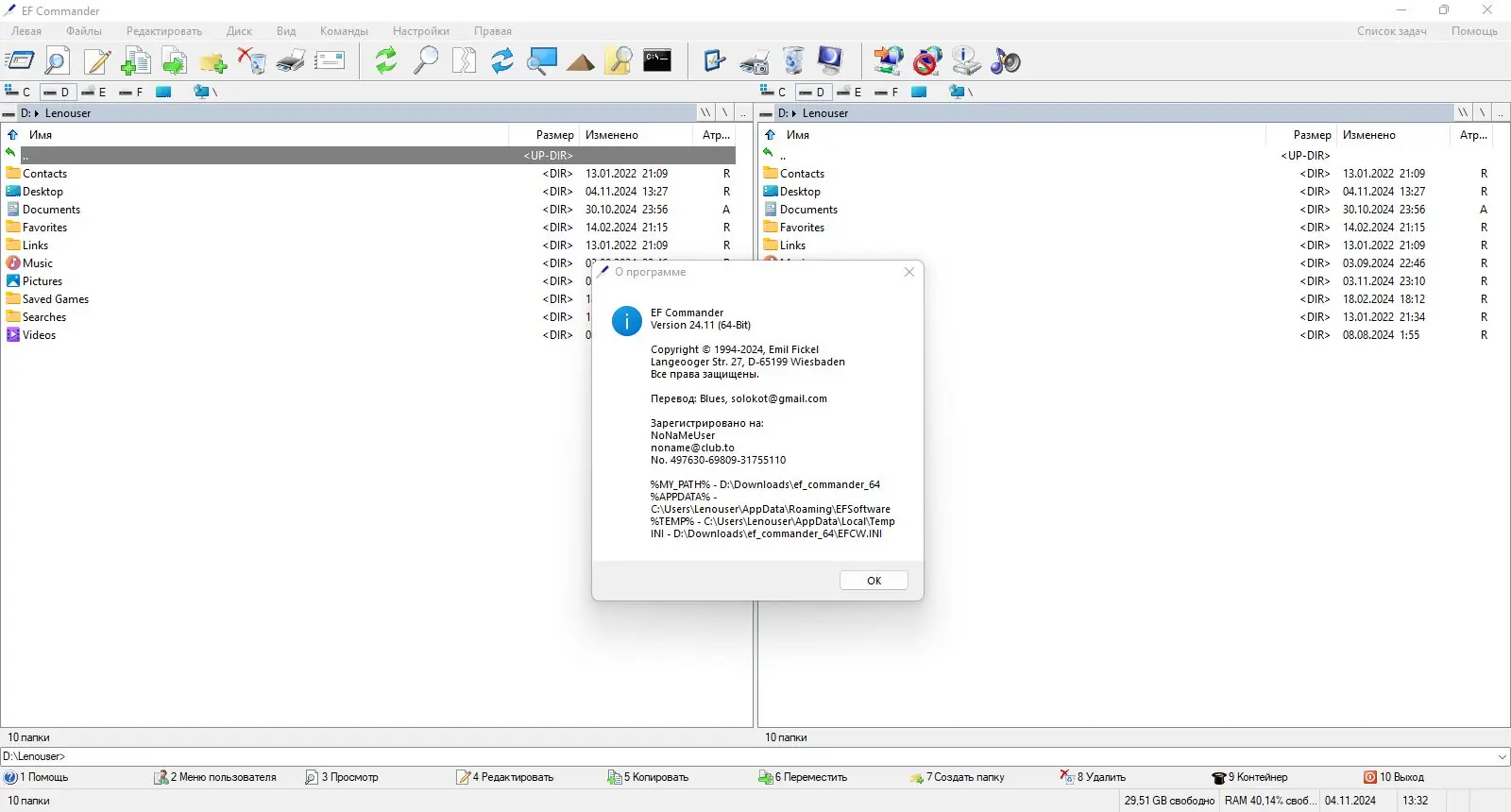The image size is (1511, 812).
Task: Click the 5 Копировать function button
Action: point(648,777)
